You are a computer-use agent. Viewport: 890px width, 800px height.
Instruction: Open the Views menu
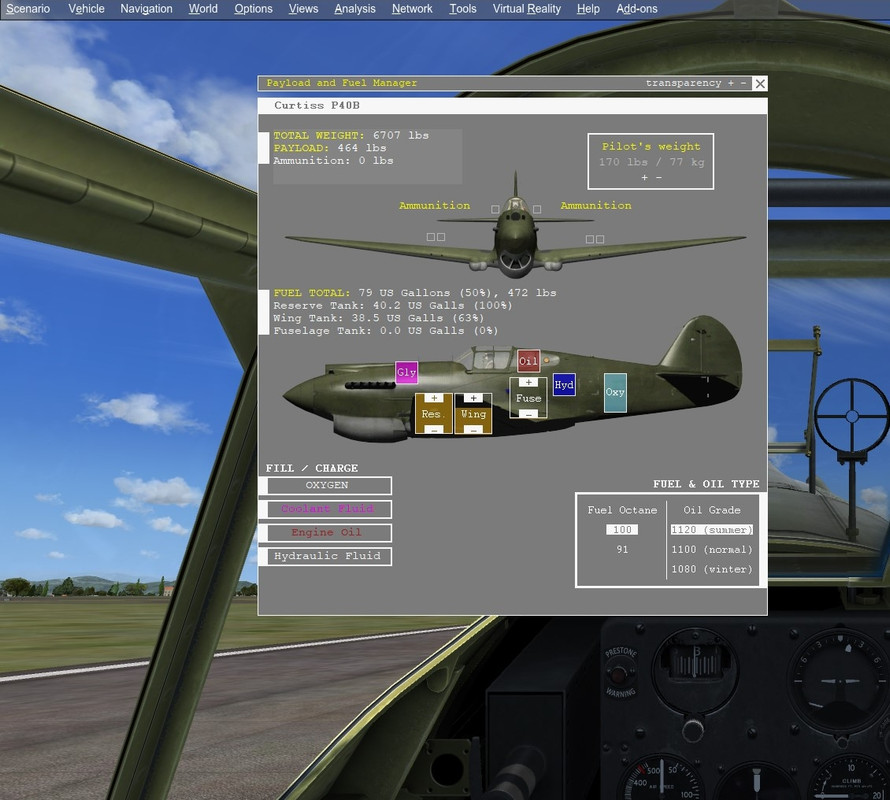303,9
